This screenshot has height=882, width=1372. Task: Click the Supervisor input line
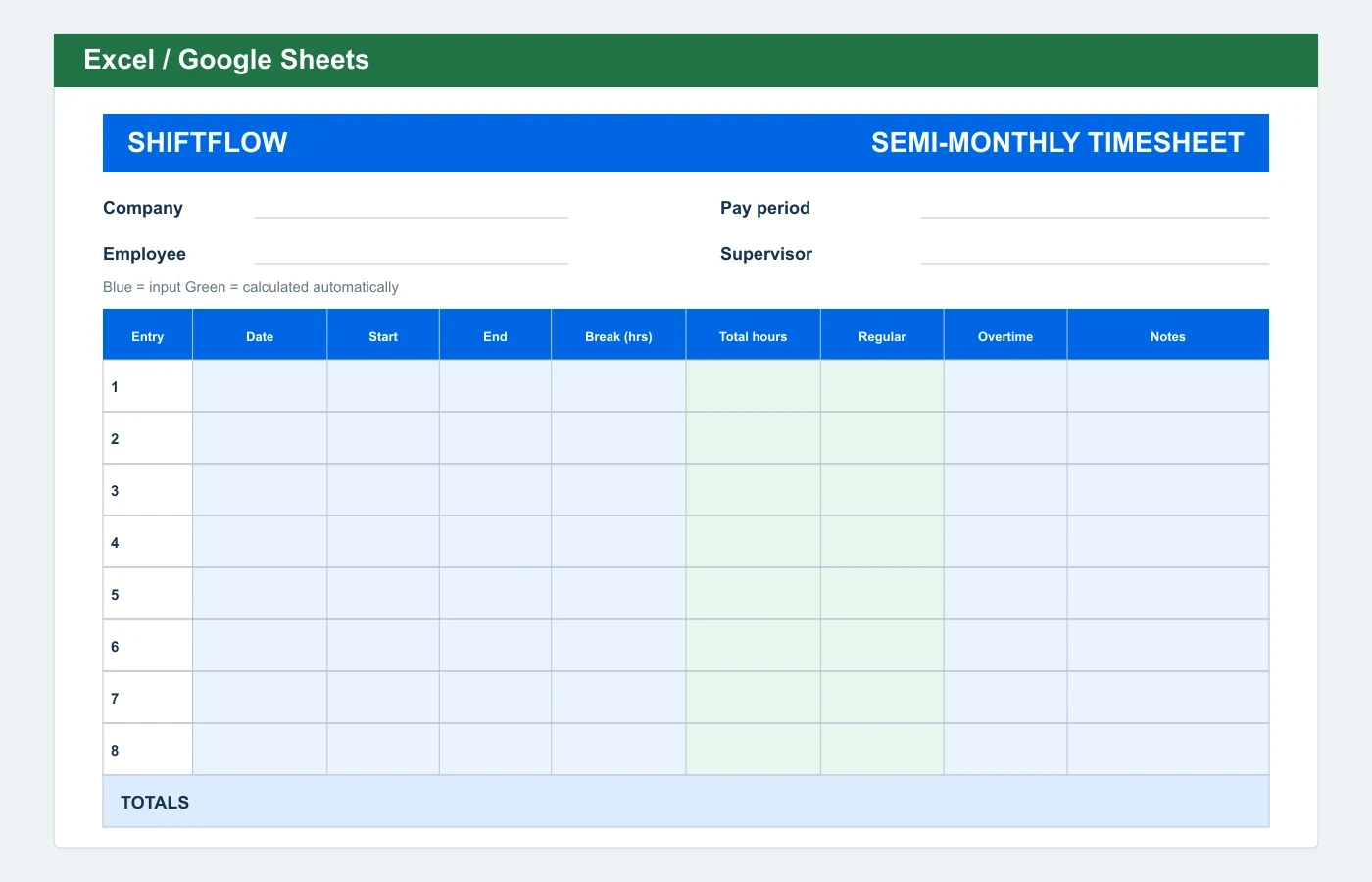coord(1095,254)
